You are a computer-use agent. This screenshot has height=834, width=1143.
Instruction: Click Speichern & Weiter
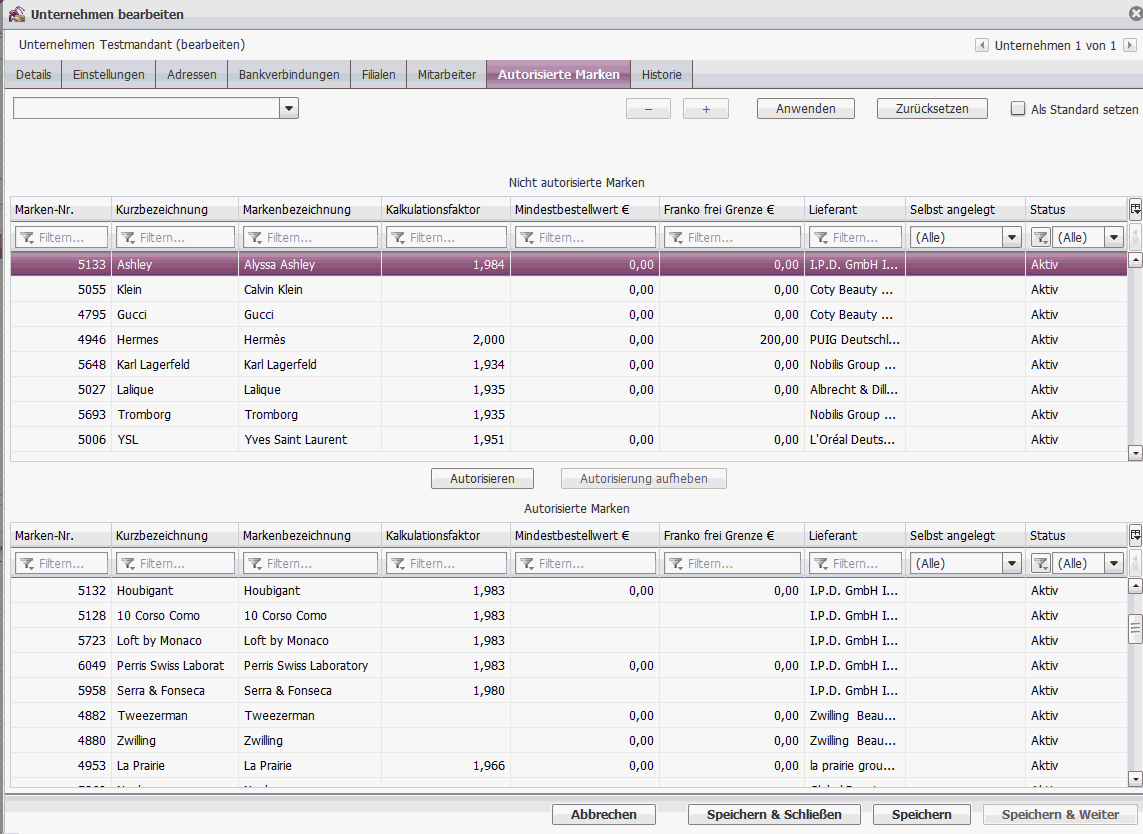[x=1060, y=814]
